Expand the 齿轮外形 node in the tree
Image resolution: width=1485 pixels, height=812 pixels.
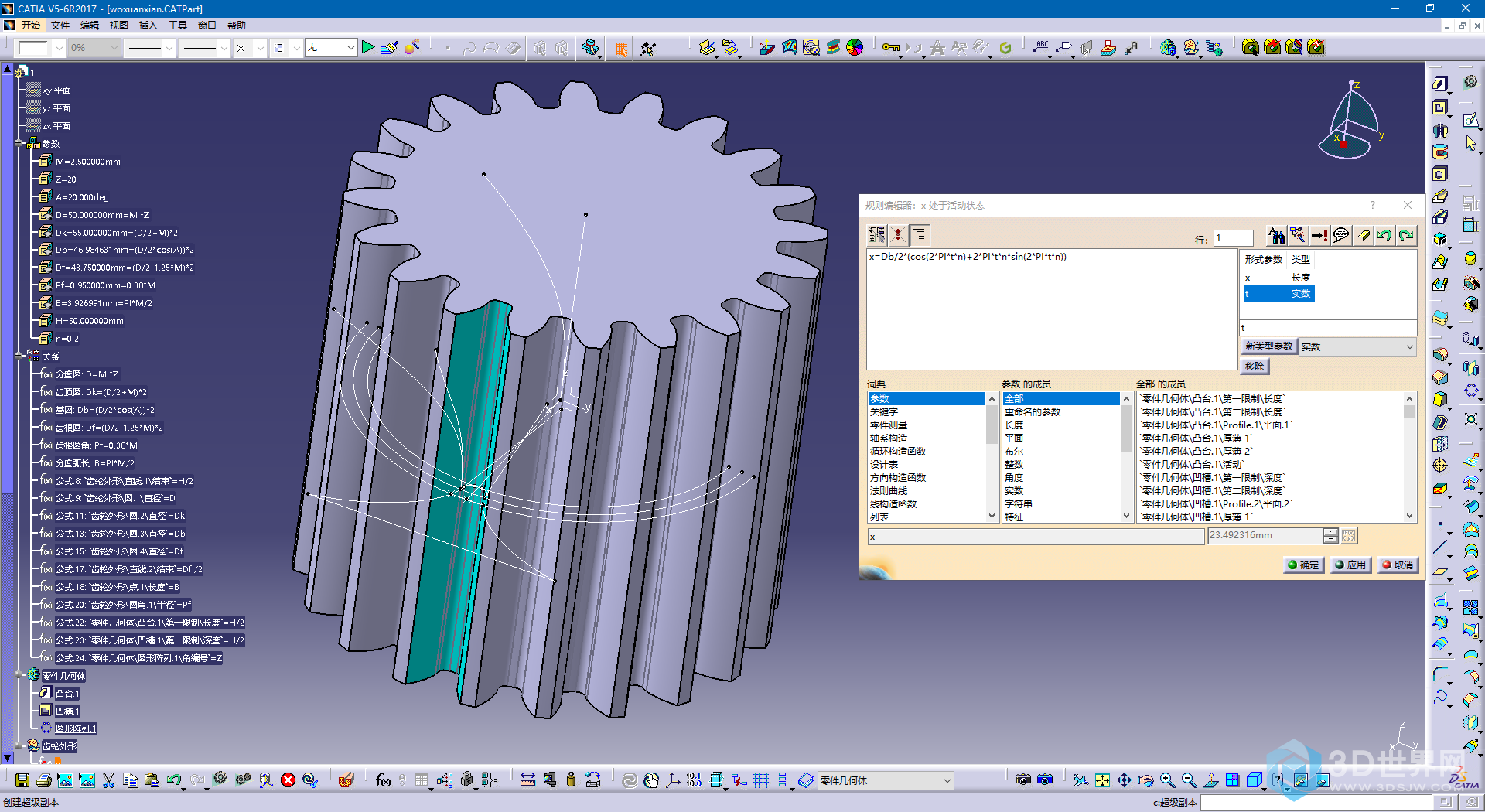pyautogui.click(x=19, y=746)
